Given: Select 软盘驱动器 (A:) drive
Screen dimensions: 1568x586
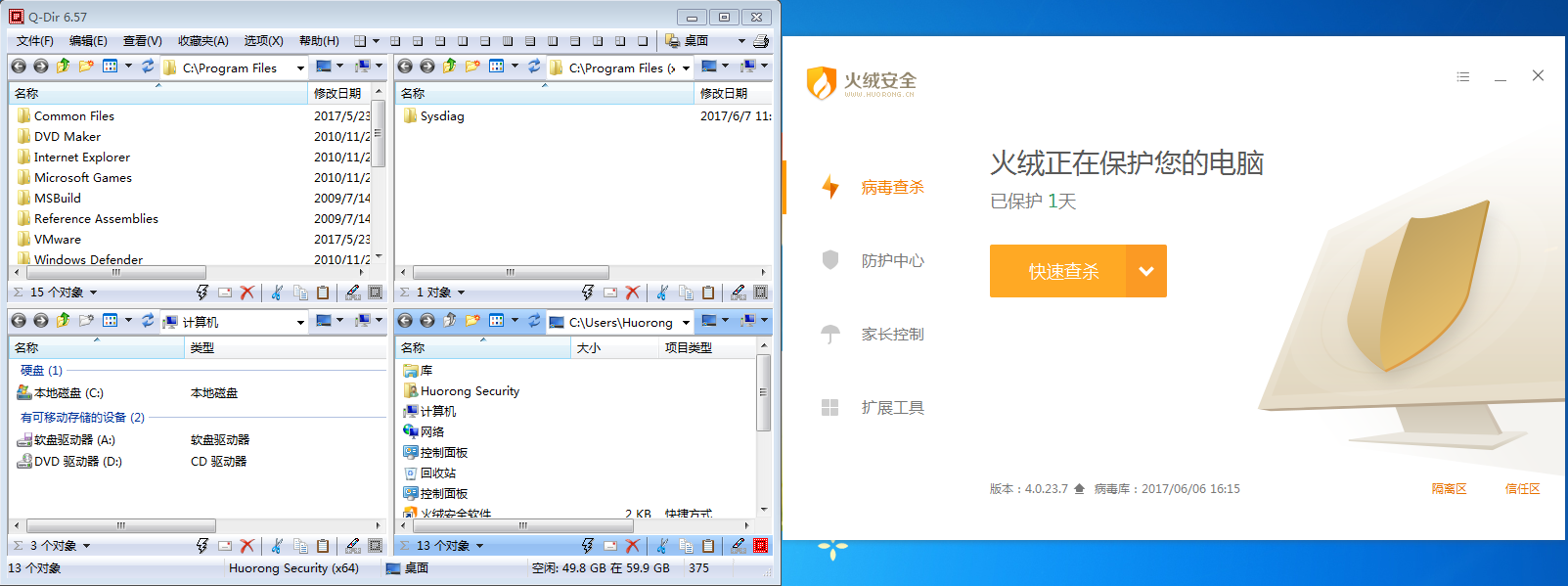Looking at the screenshot, I should point(66,439).
